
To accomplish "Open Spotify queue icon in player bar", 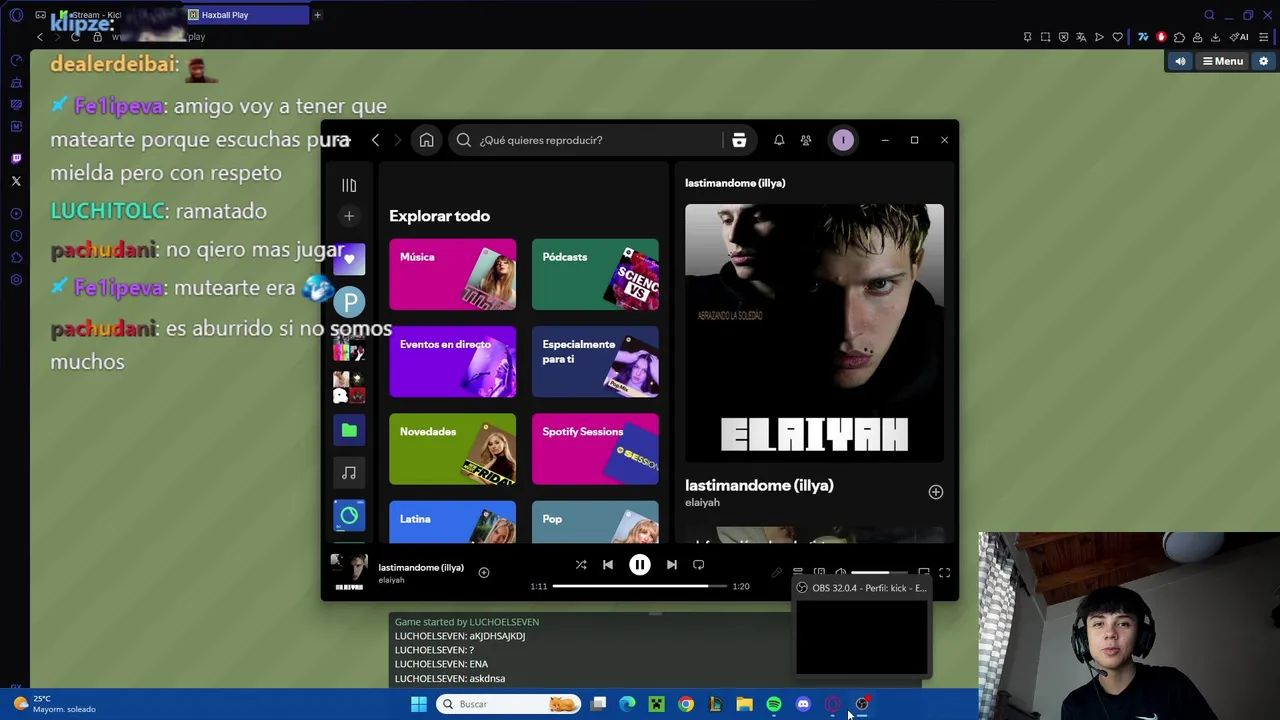I will click(798, 573).
